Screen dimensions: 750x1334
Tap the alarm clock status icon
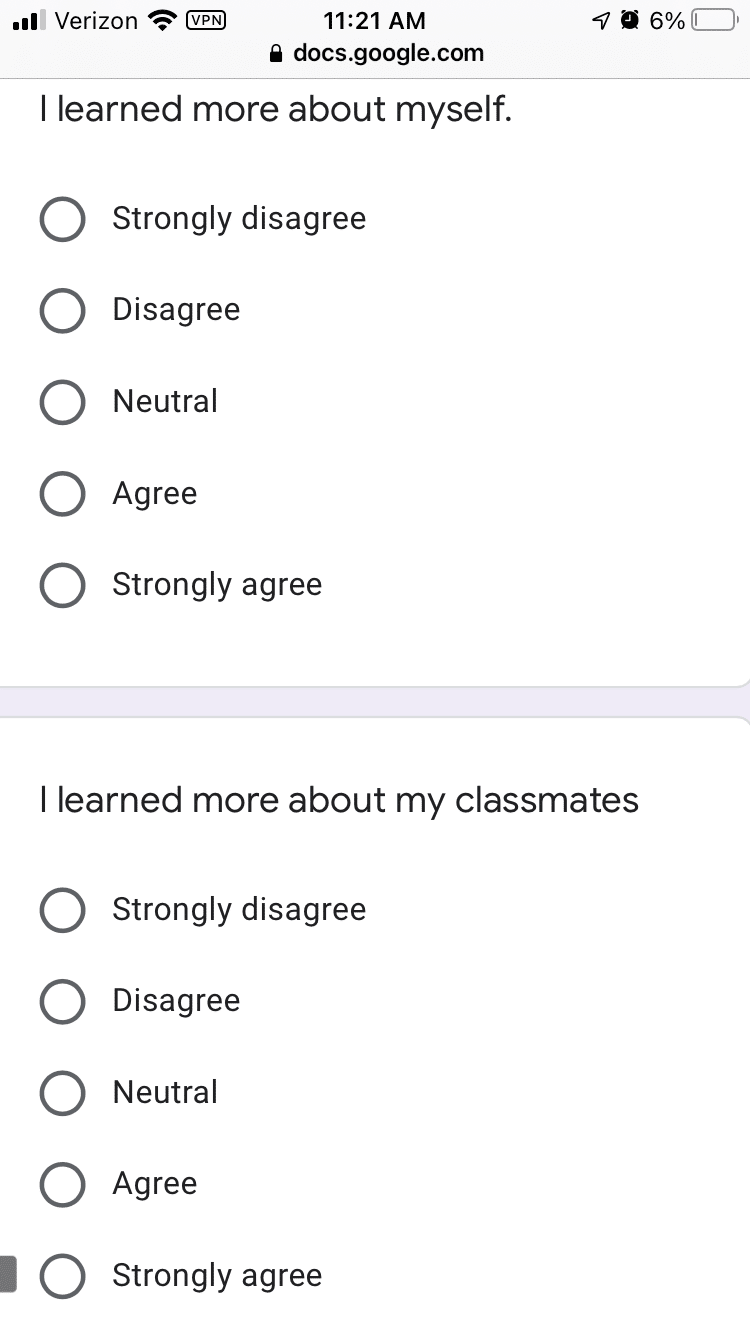pyautogui.click(x=630, y=20)
